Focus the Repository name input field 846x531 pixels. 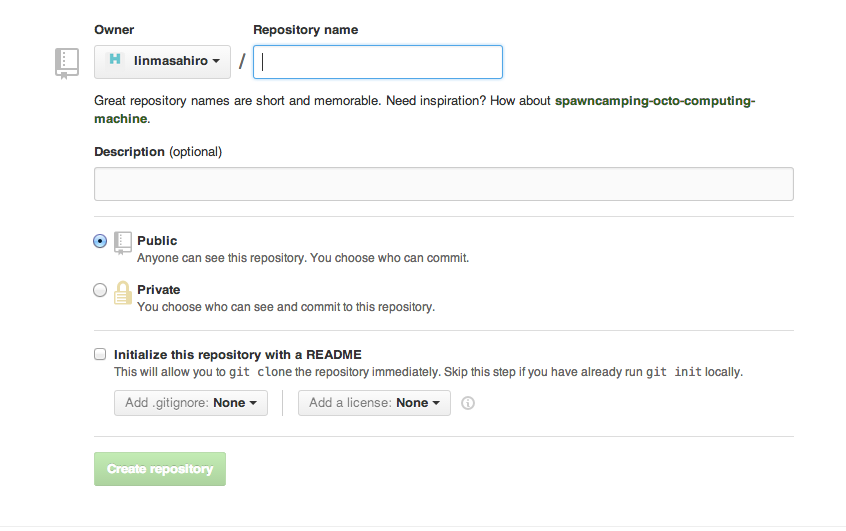(x=378, y=62)
